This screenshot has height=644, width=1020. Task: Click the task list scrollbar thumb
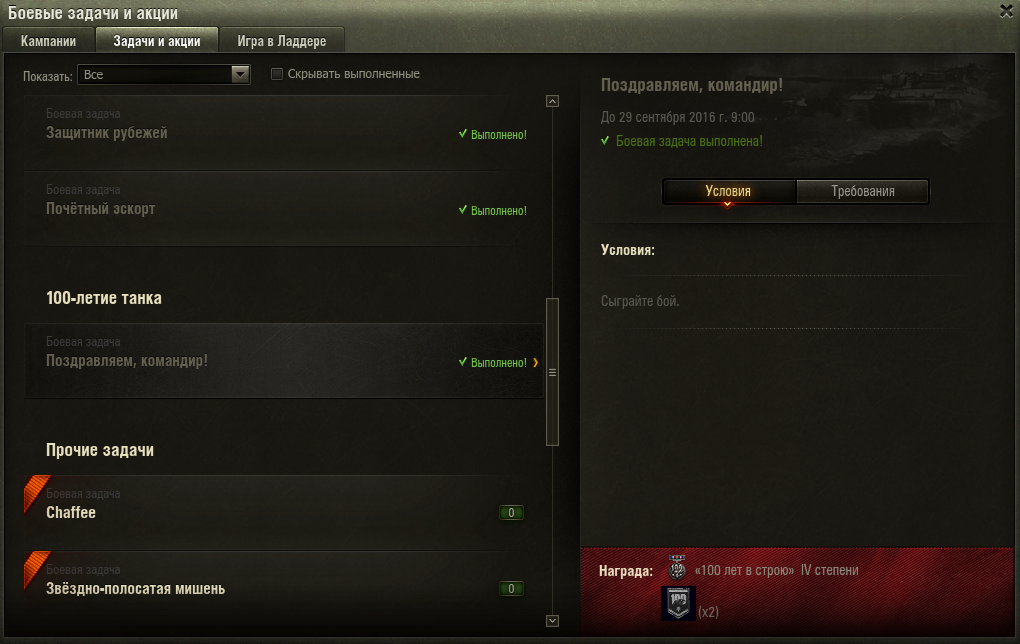pyautogui.click(x=552, y=372)
